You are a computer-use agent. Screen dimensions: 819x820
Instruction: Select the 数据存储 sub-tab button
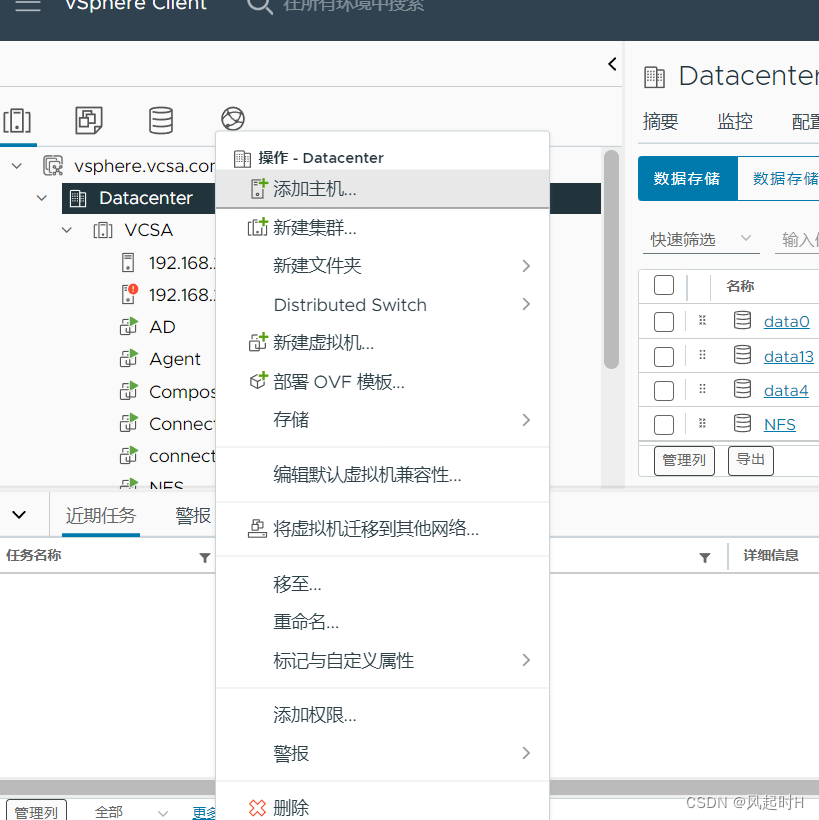688,178
